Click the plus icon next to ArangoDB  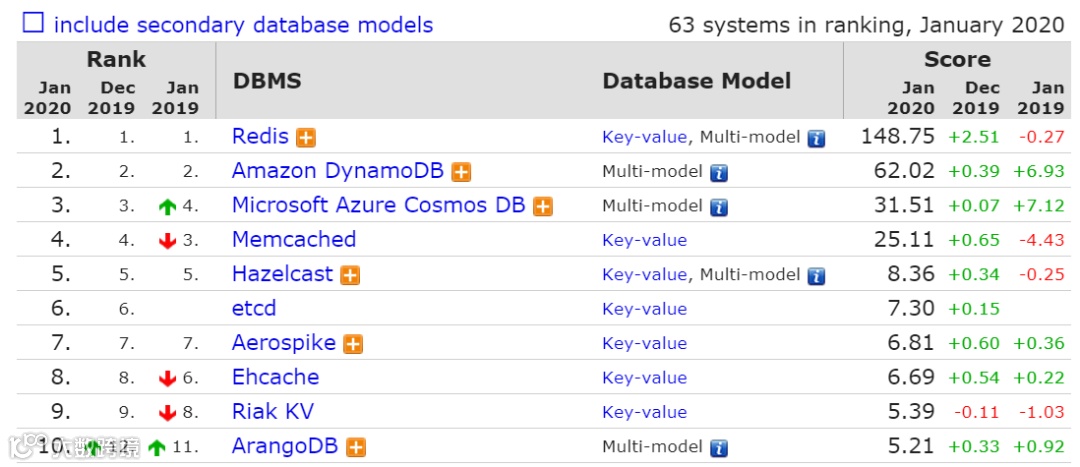(355, 448)
